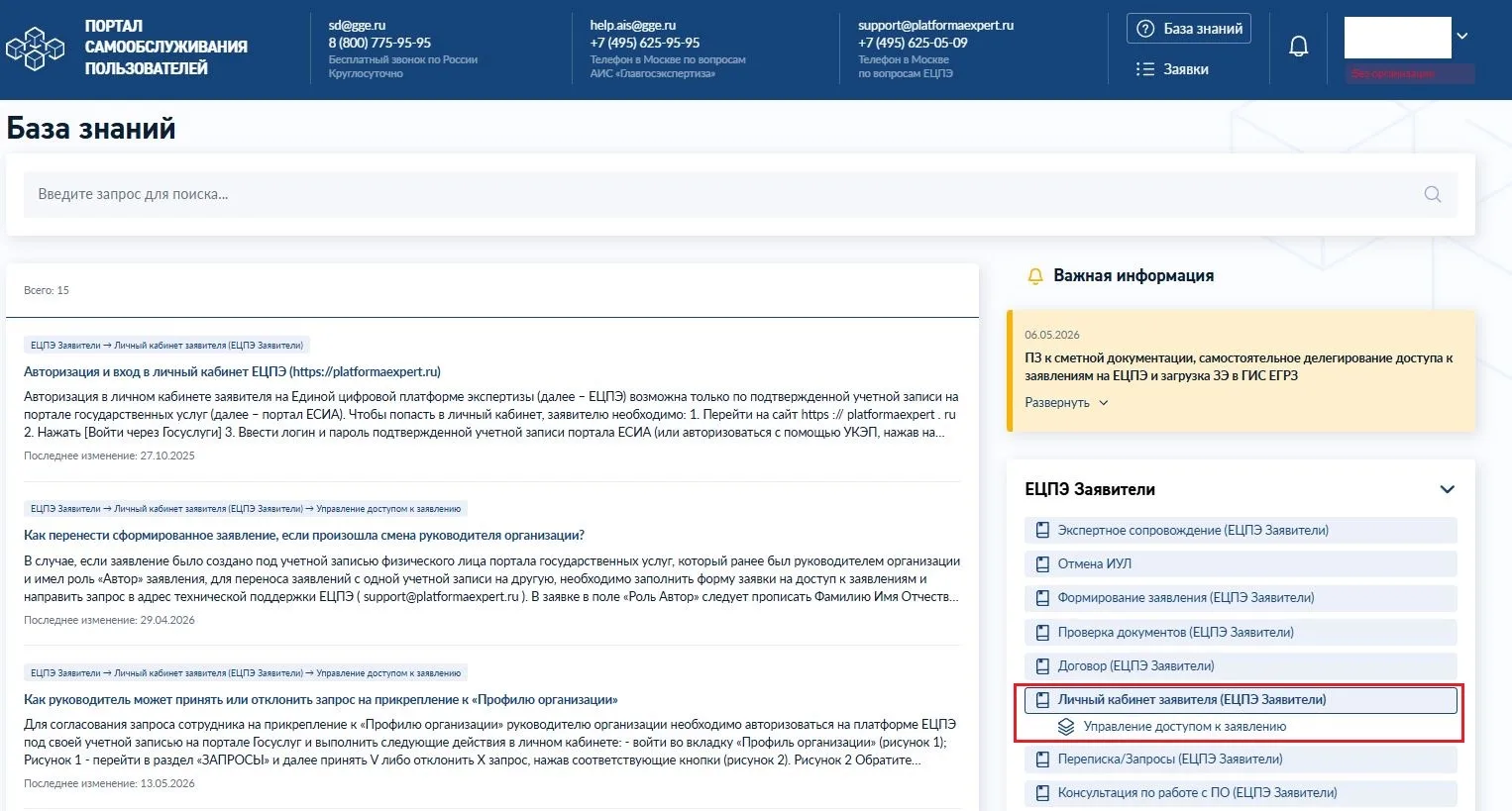Click the Всего: 15 results counter

tap(47, 291)
